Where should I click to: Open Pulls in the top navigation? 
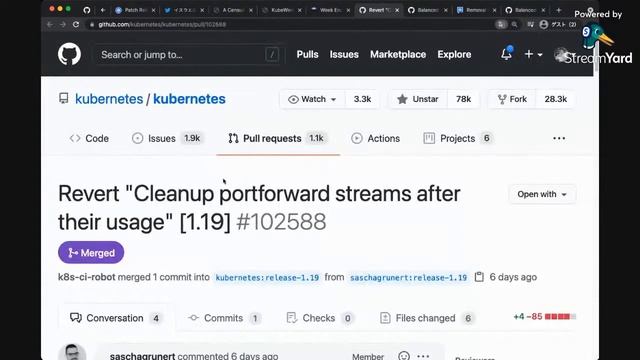point(307,55)
